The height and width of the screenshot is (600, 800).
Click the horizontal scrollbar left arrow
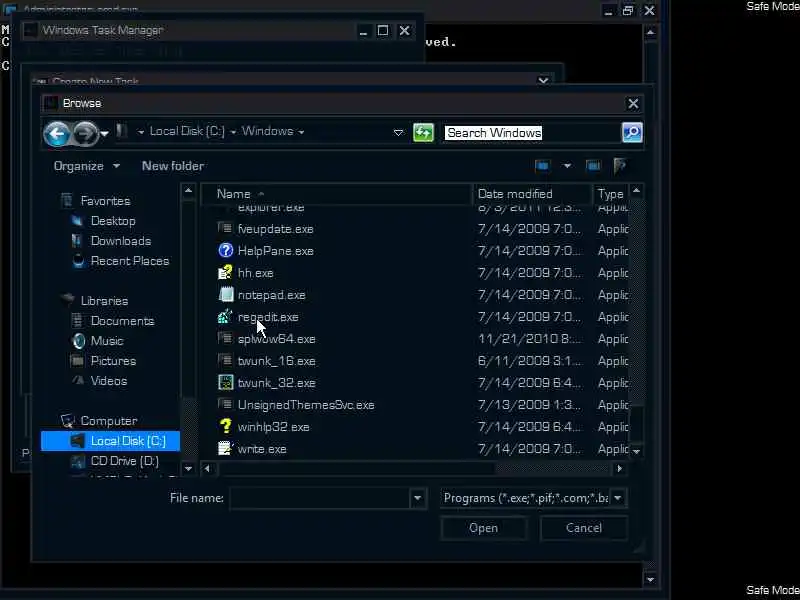[x=207, y=468]
